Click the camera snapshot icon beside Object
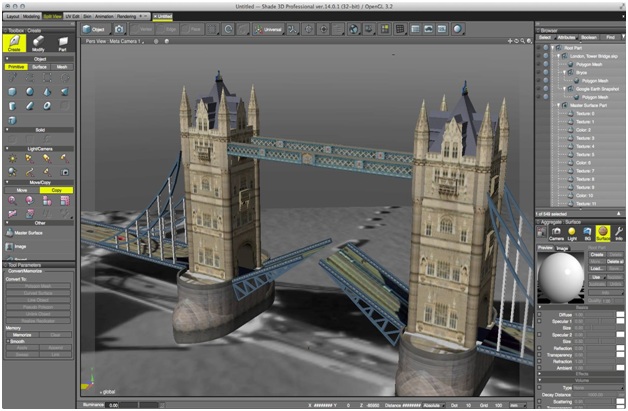 pos(119,29)
